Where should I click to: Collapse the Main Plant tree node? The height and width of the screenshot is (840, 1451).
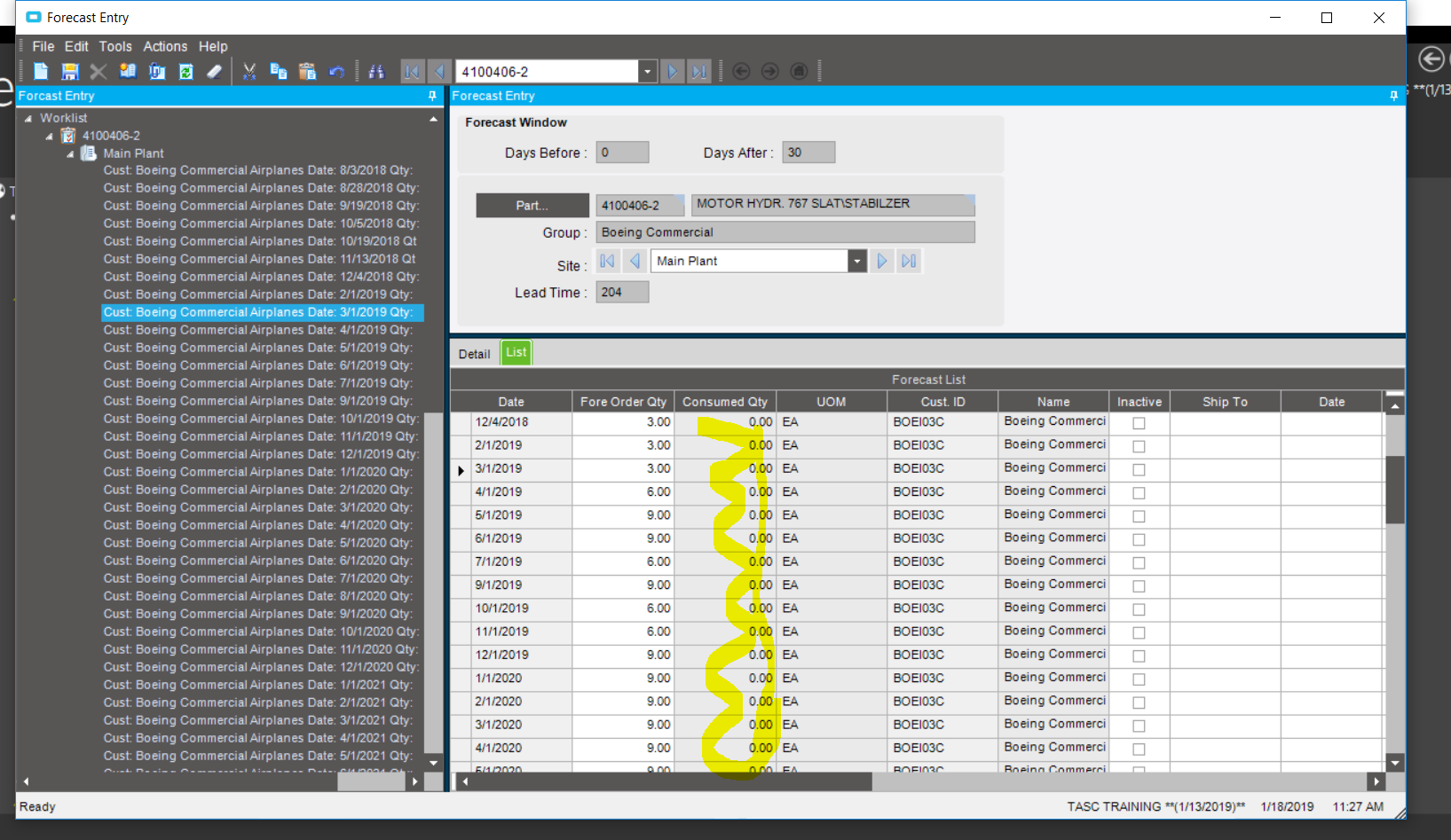(71, 153)
